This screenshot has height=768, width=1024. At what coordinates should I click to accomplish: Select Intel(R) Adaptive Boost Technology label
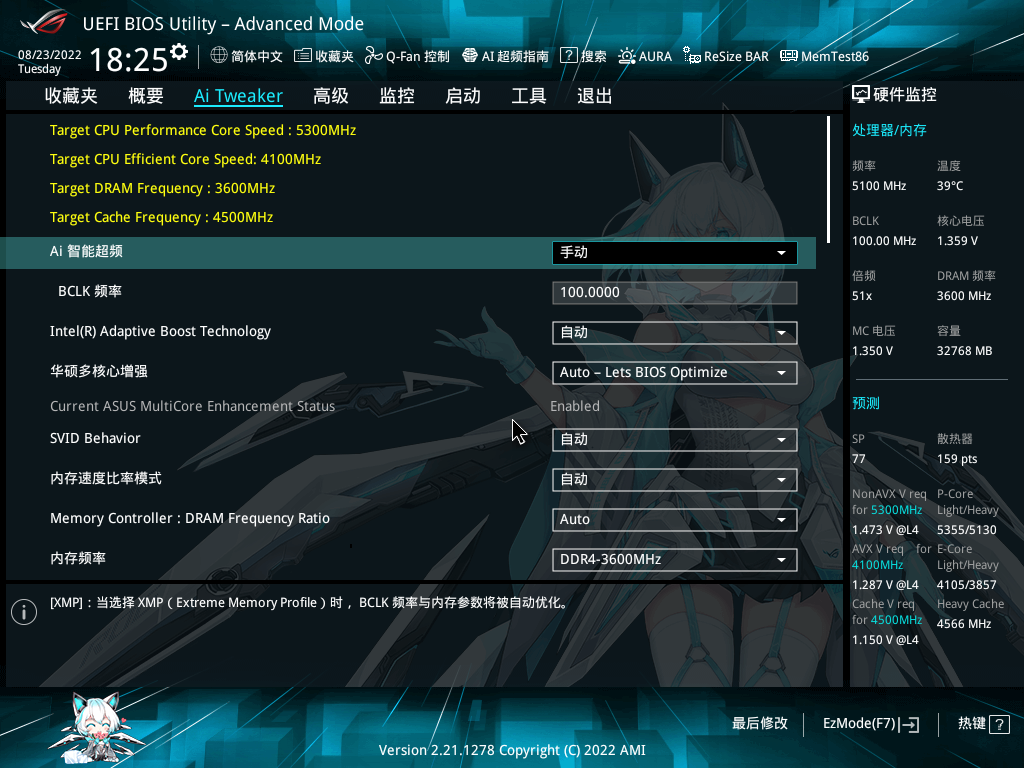tap(161, 331)
